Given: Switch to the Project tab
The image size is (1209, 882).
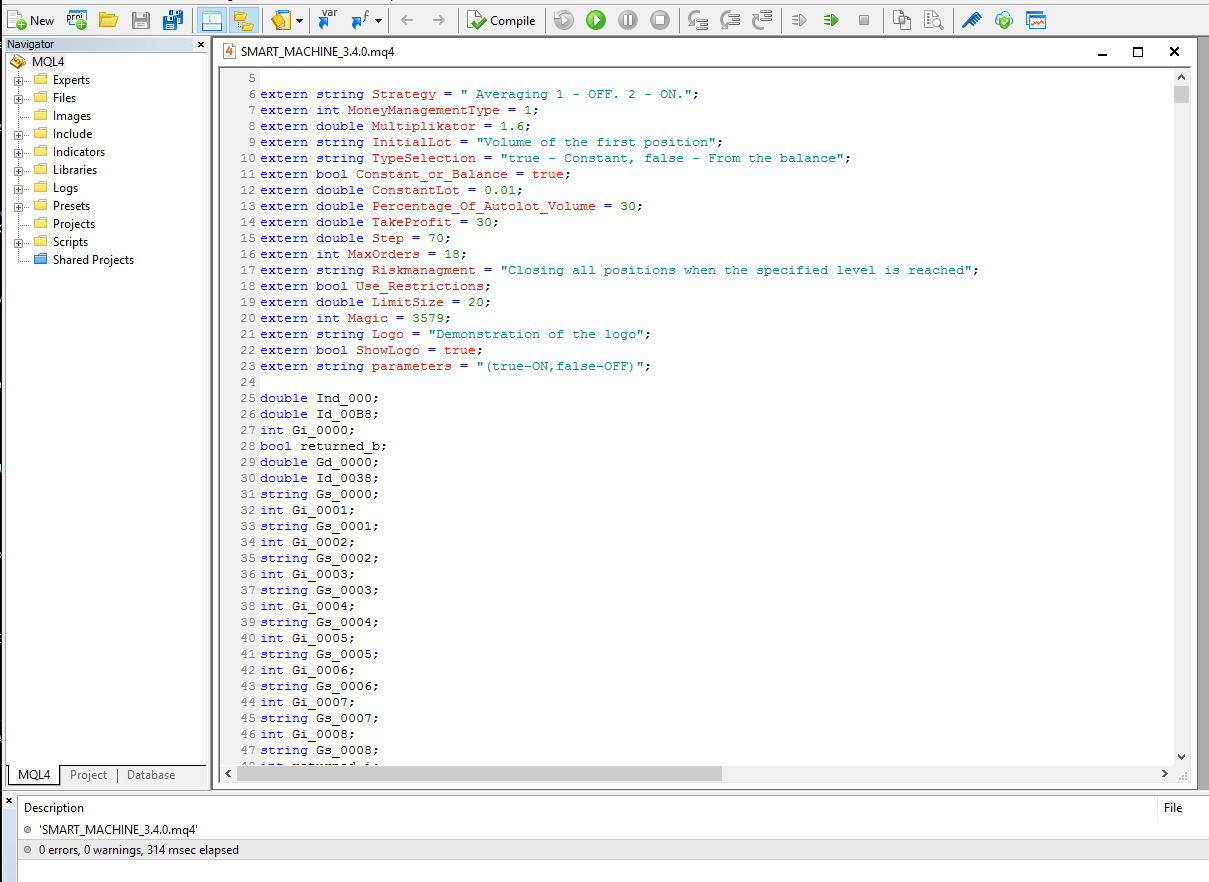Looking at the screenshot, I should [88, 775].
